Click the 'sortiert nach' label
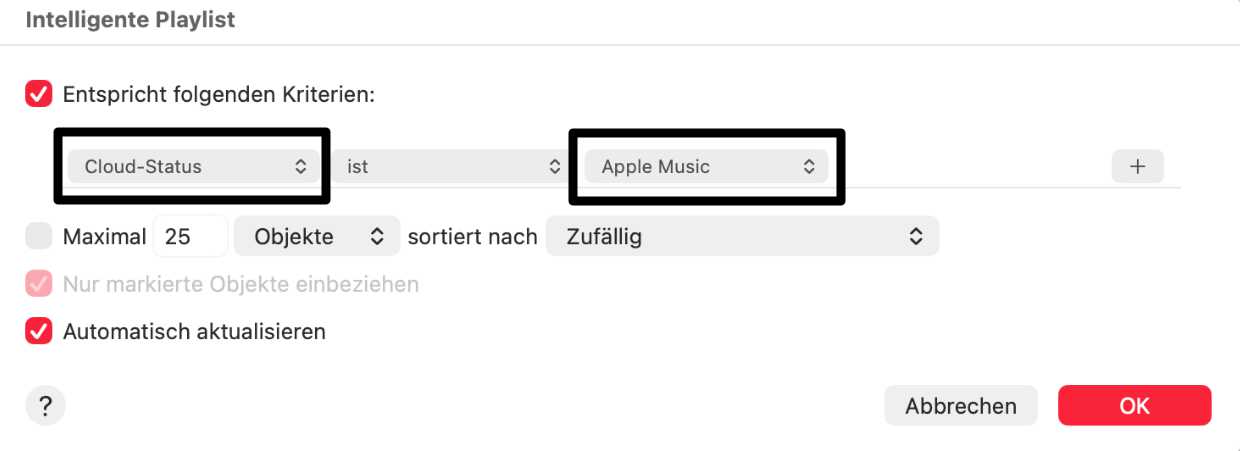This screenshot has height=451, width=1240. (472, 237)
